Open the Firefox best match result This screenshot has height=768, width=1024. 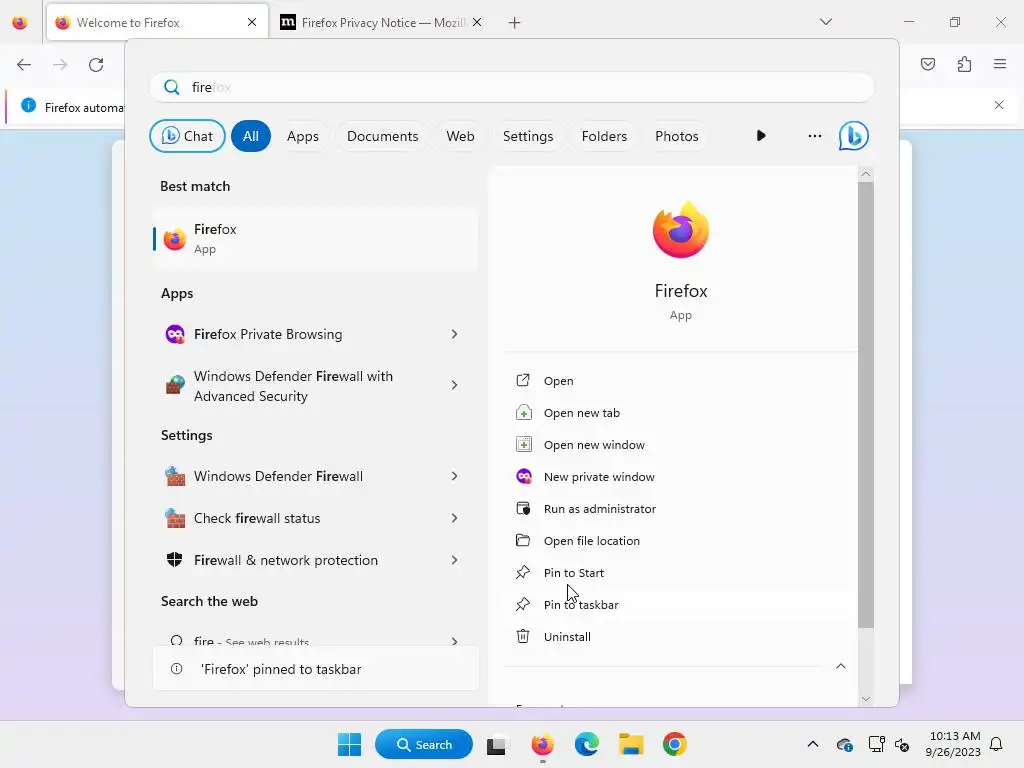point(315,239)
